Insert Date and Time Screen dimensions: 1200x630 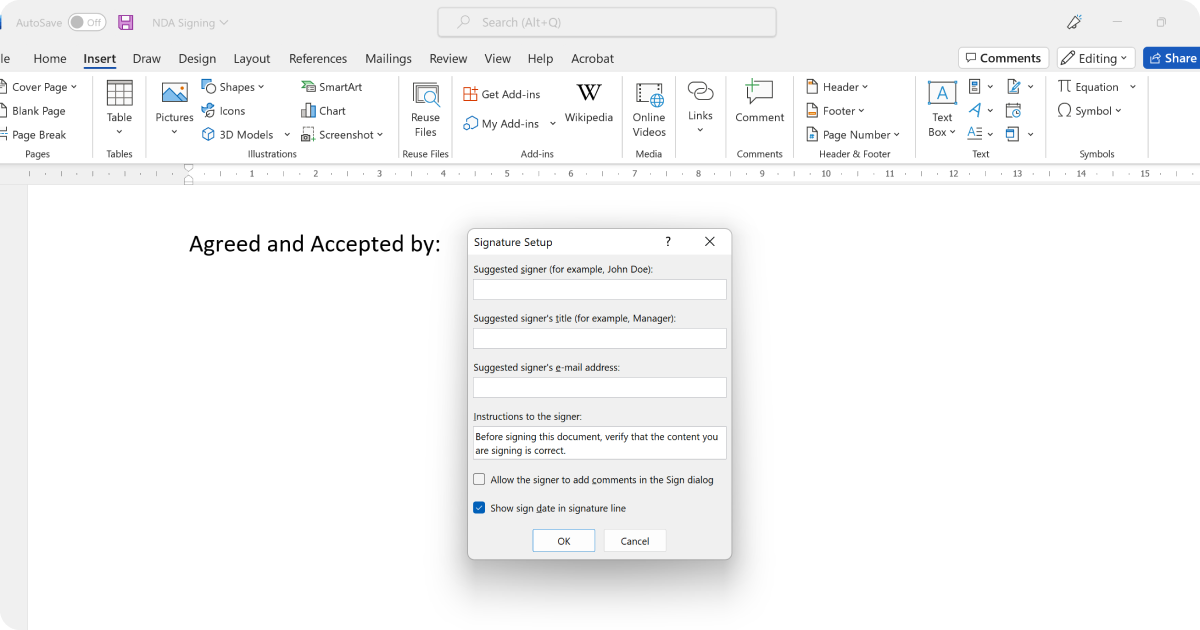click(1013, 111)
